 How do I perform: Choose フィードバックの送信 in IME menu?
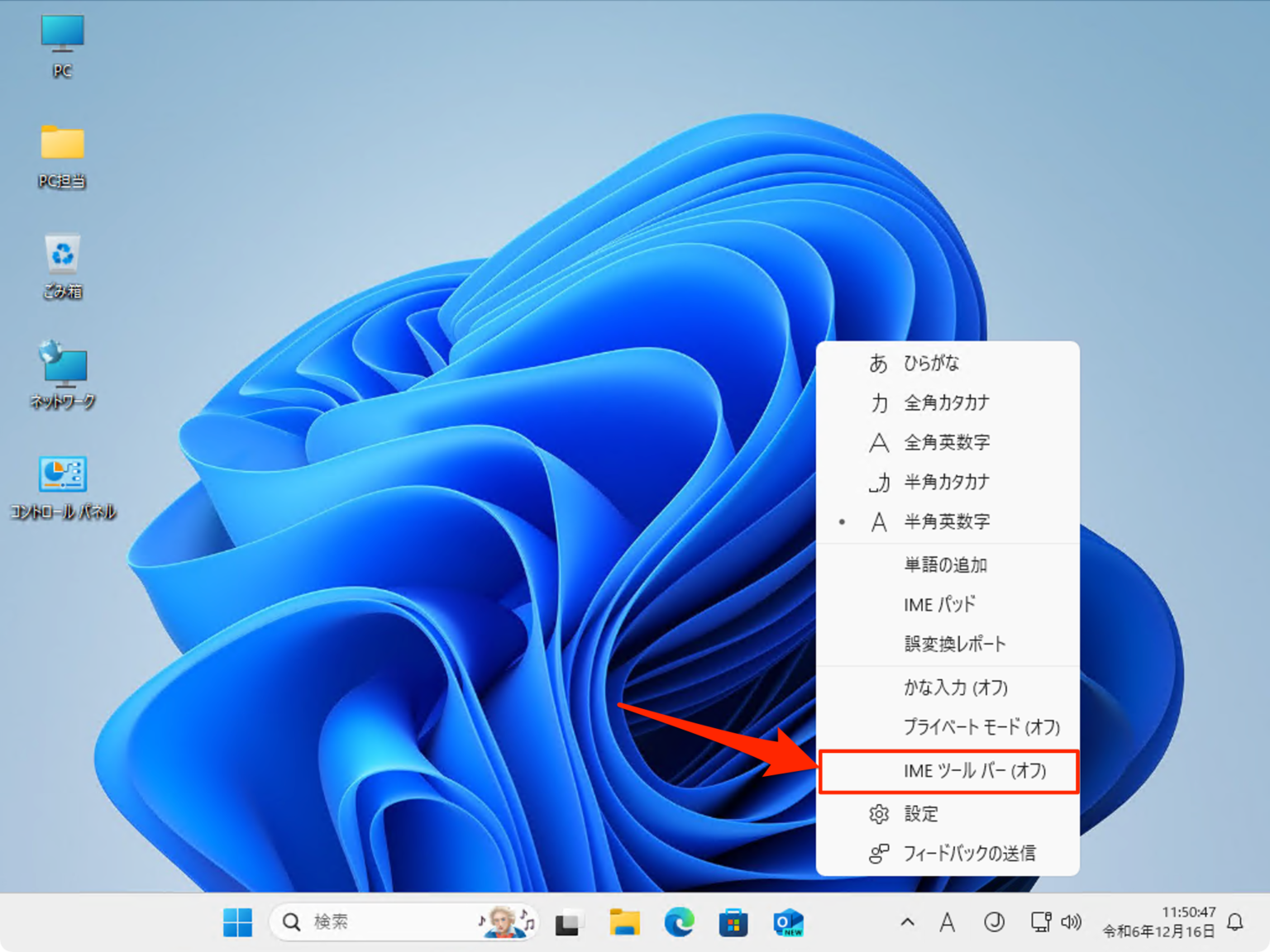[948, 854]
